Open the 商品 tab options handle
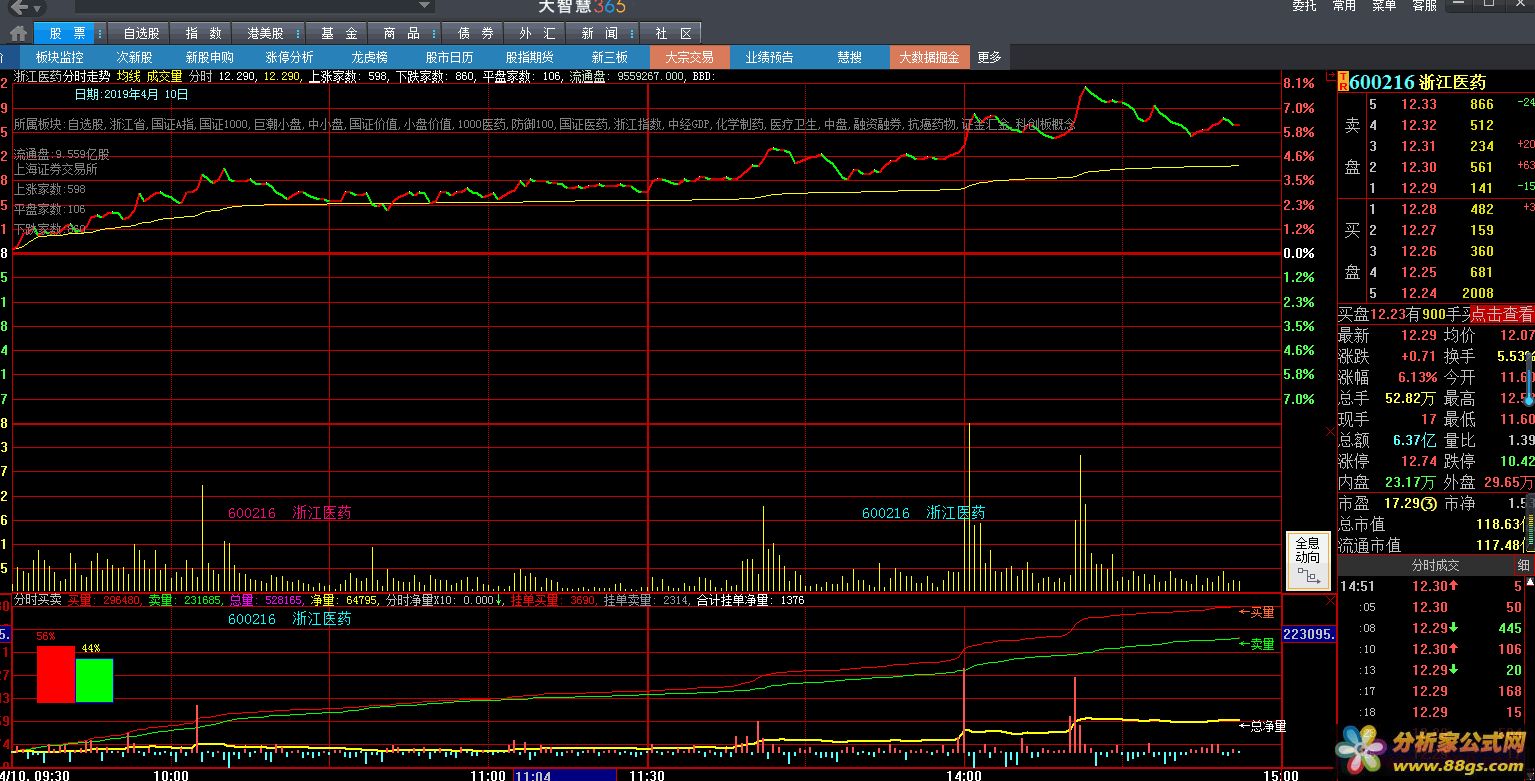Viewport: 1535px width, 781px height. [x=435, y=33]
